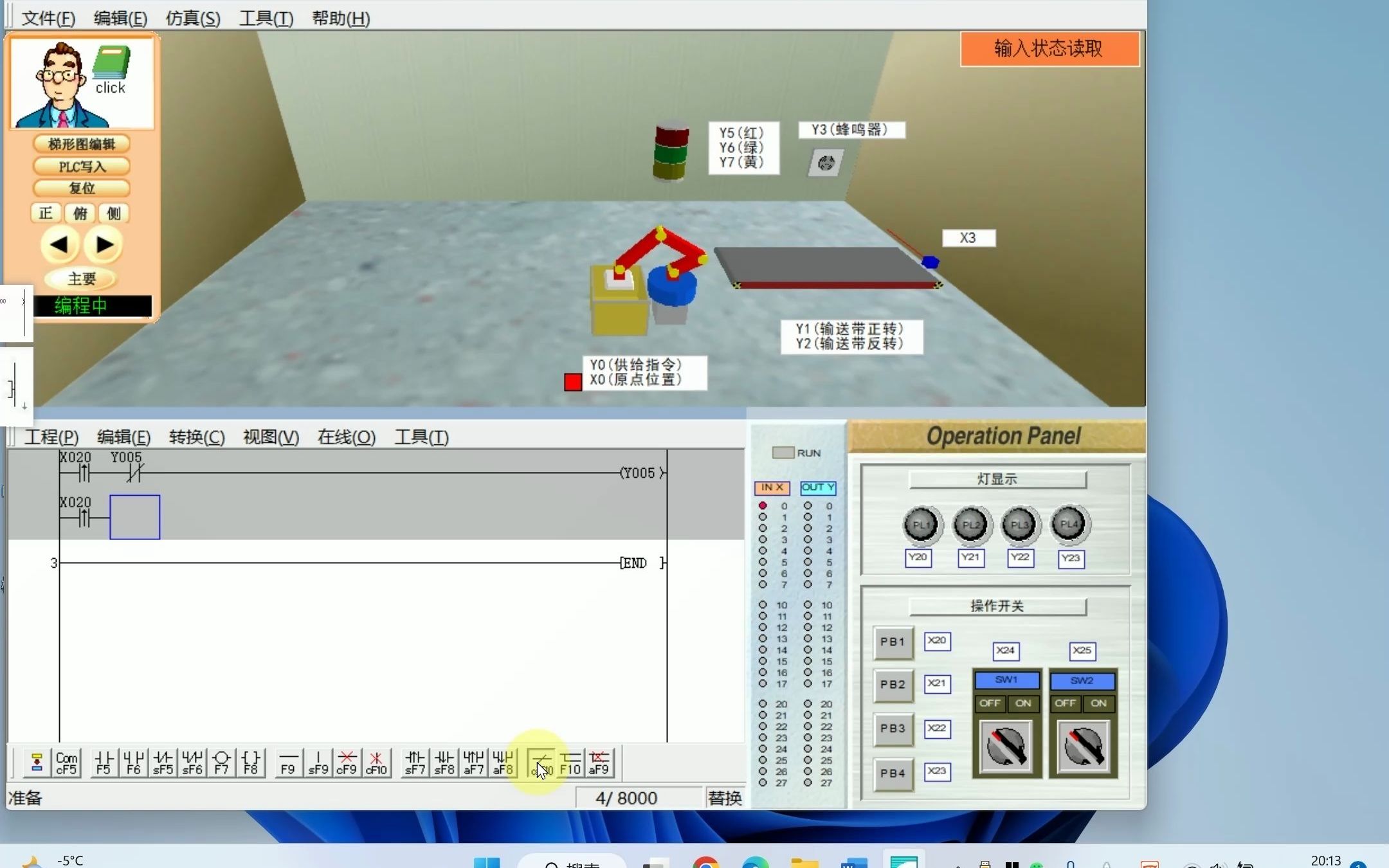Insert output coil F7
This screenshot has height=868, width=1389.
point(221,763)
